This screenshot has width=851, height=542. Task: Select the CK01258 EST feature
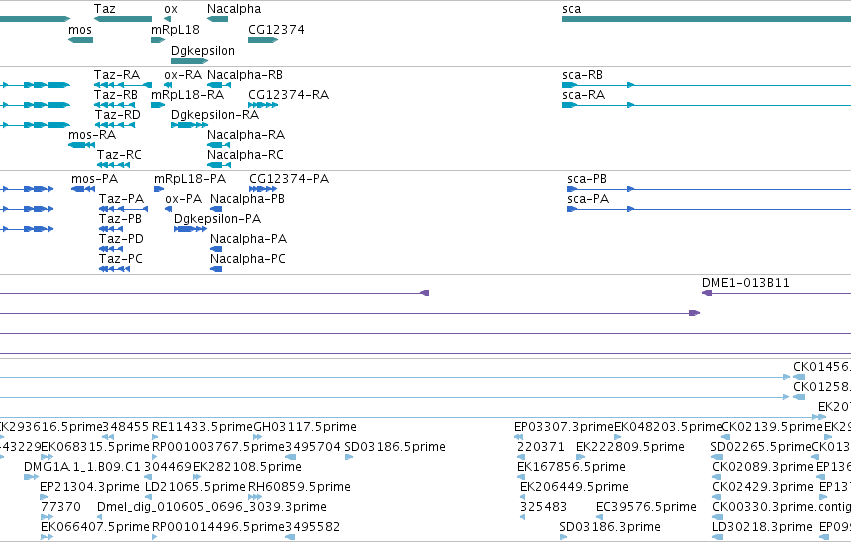799,397
